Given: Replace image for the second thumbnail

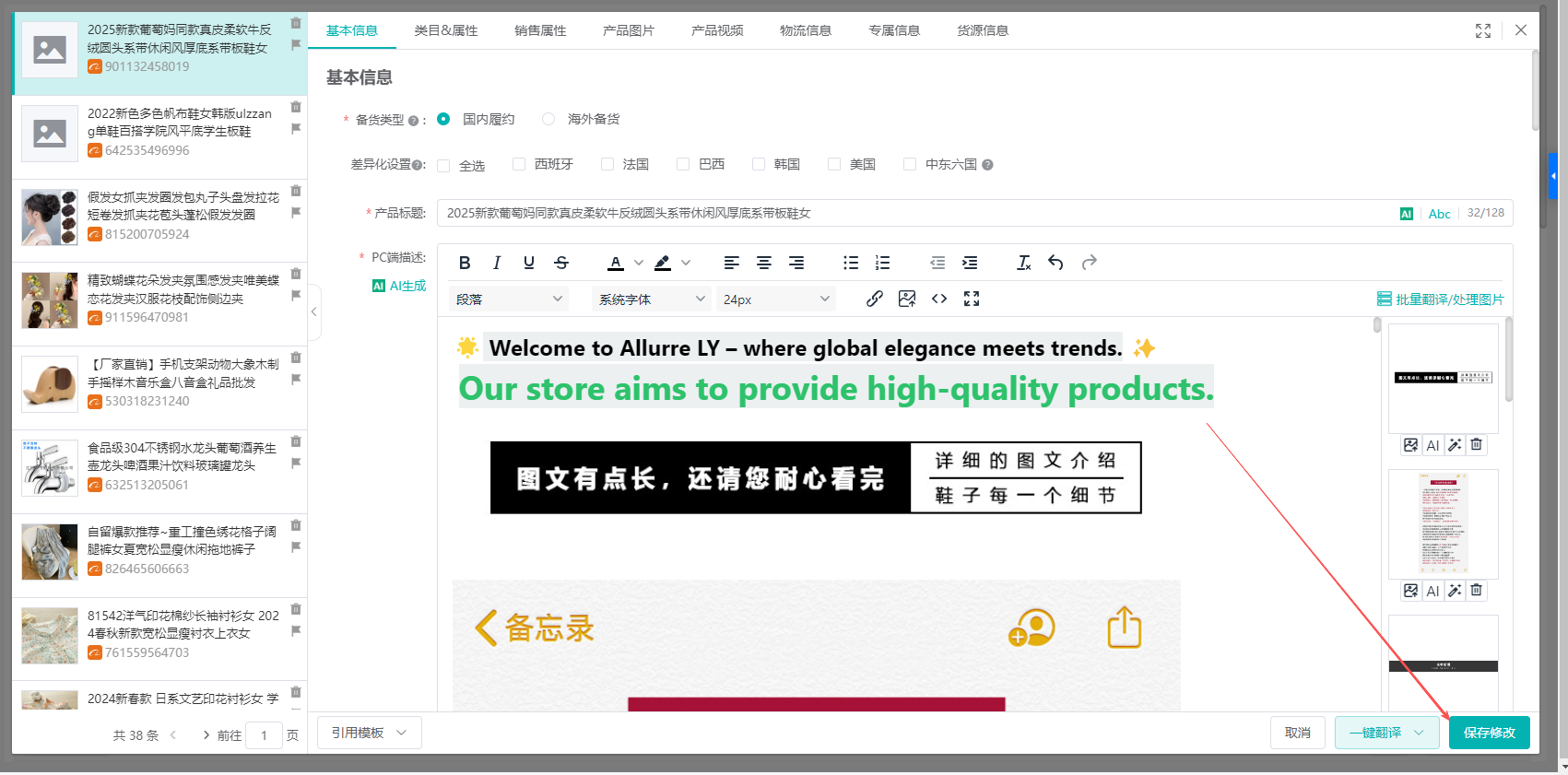Looking at the screenshot, I should (1410, 591).
